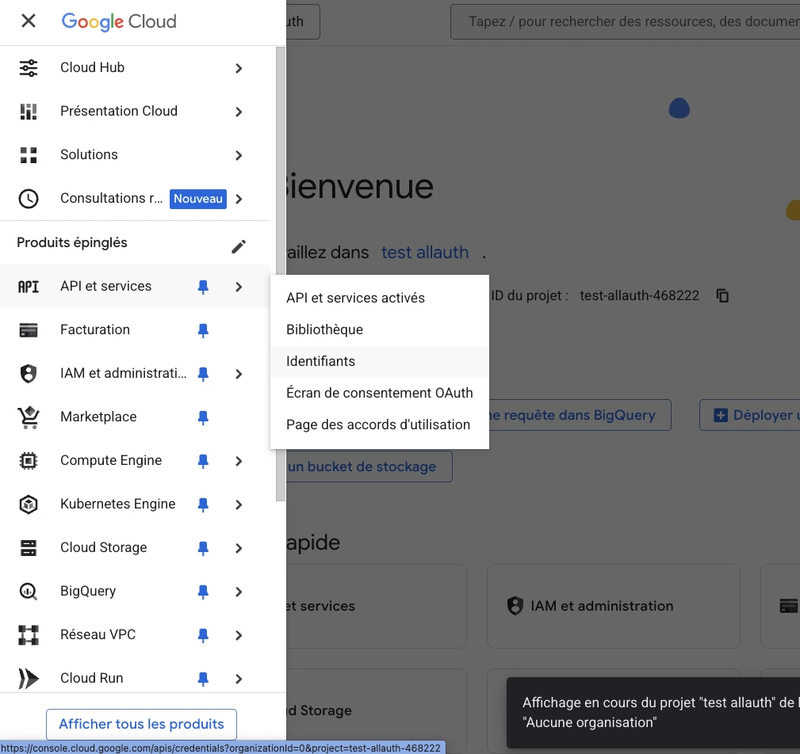Select Identifiants in the submenu

coord(379,361)
